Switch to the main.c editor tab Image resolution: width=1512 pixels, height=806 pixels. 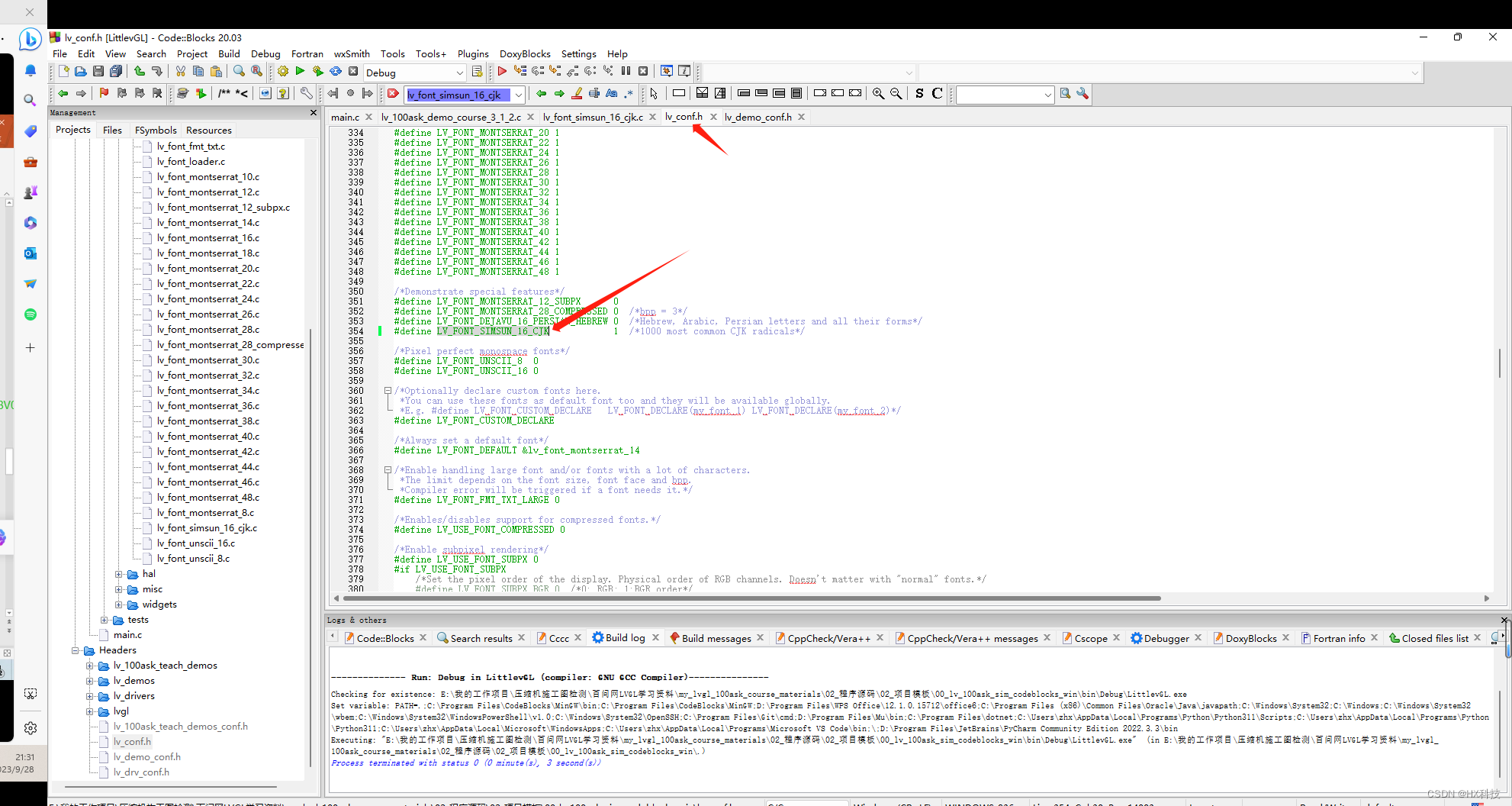pyautogui.click(x=345, y=117)
